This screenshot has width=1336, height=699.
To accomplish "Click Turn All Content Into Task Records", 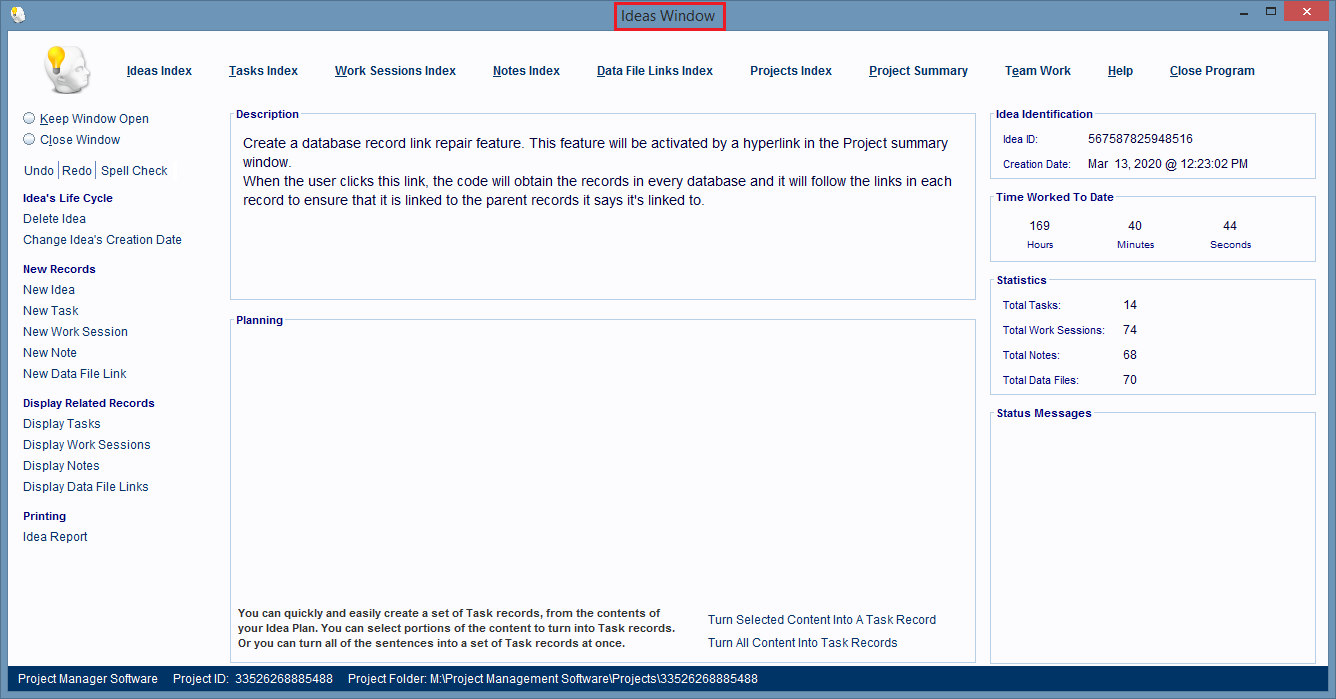I will pyautogui.click(x=803, y=643).
